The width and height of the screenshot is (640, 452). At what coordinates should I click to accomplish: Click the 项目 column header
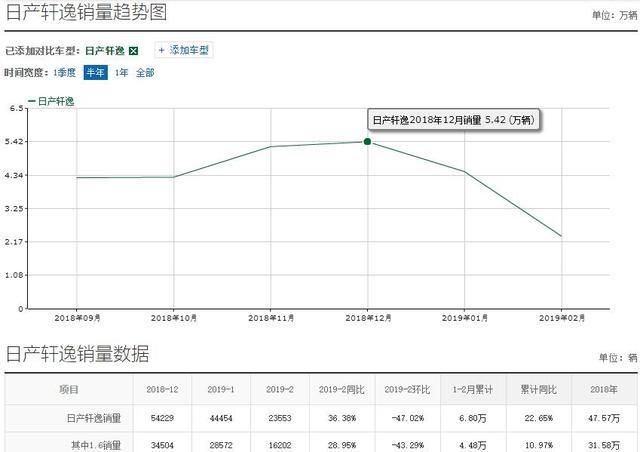69,389
